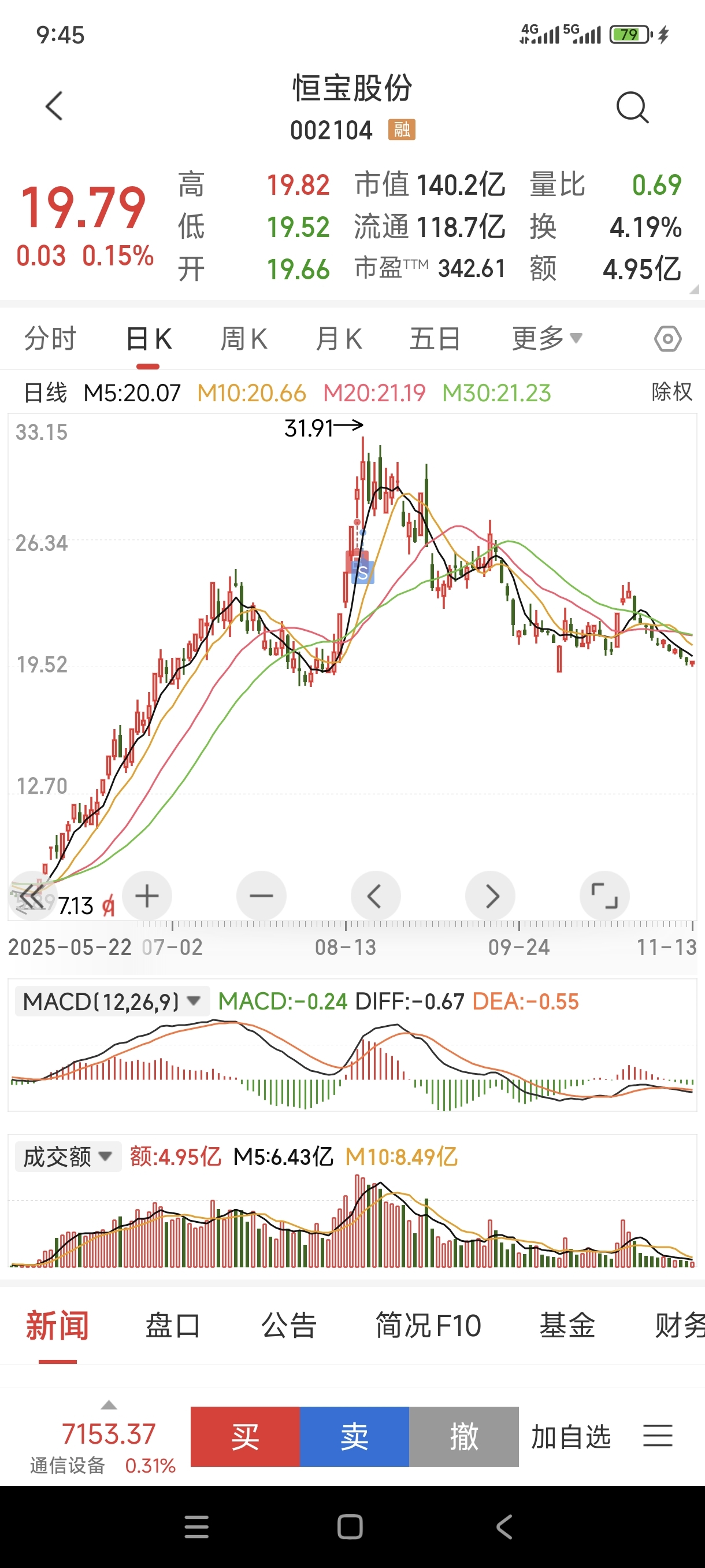Expand index panel arrow above 7153.37
This screenshot has width=705, height=1568.
tap(109, 1405)
